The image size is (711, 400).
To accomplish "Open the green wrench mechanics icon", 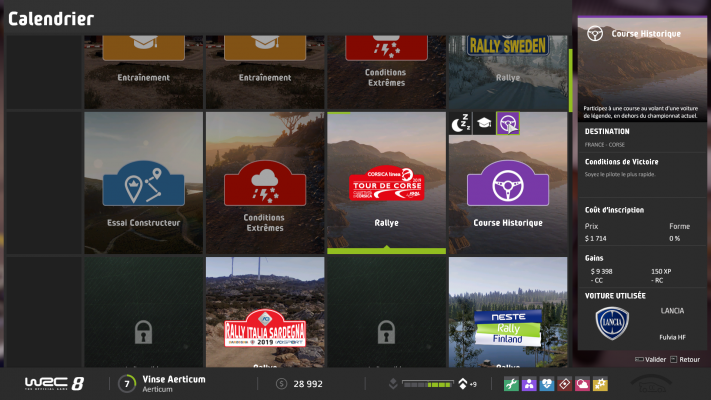I will 511,384.
